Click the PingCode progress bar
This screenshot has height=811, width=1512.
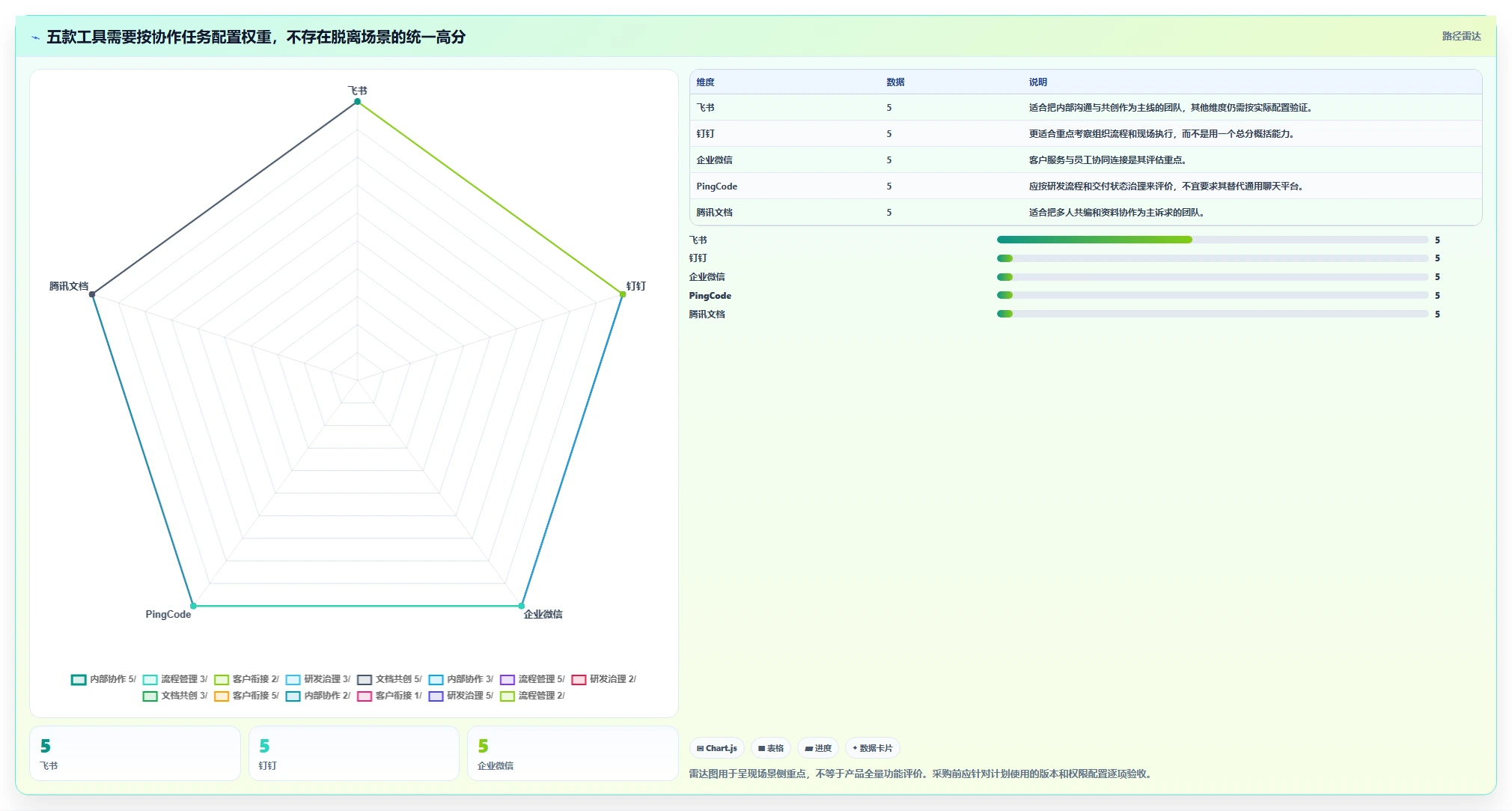(x=1213, y=295)
